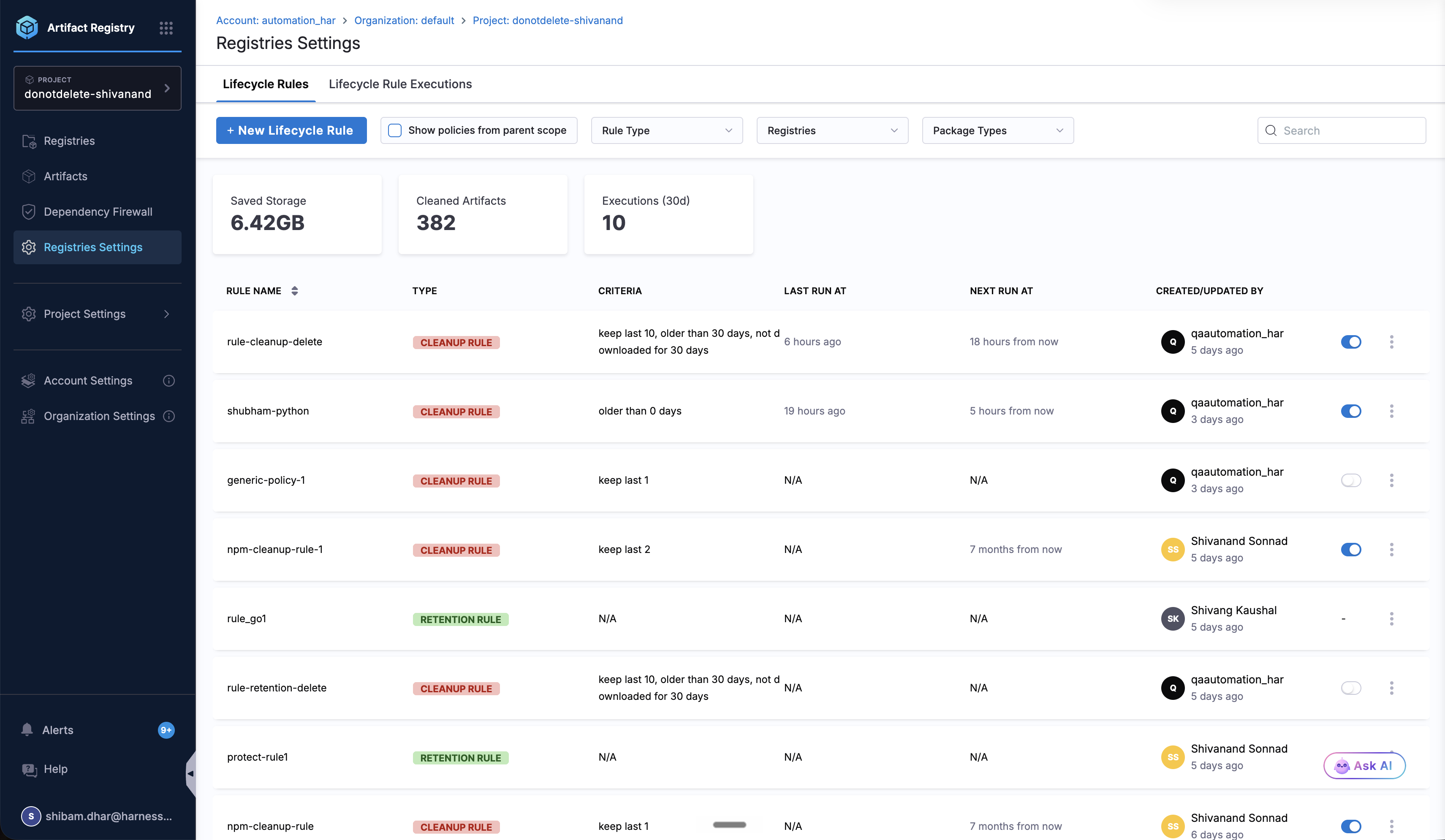Click the Q avatar in shubham-python row
The image size is (1445, 840).
click(1173, 411)
